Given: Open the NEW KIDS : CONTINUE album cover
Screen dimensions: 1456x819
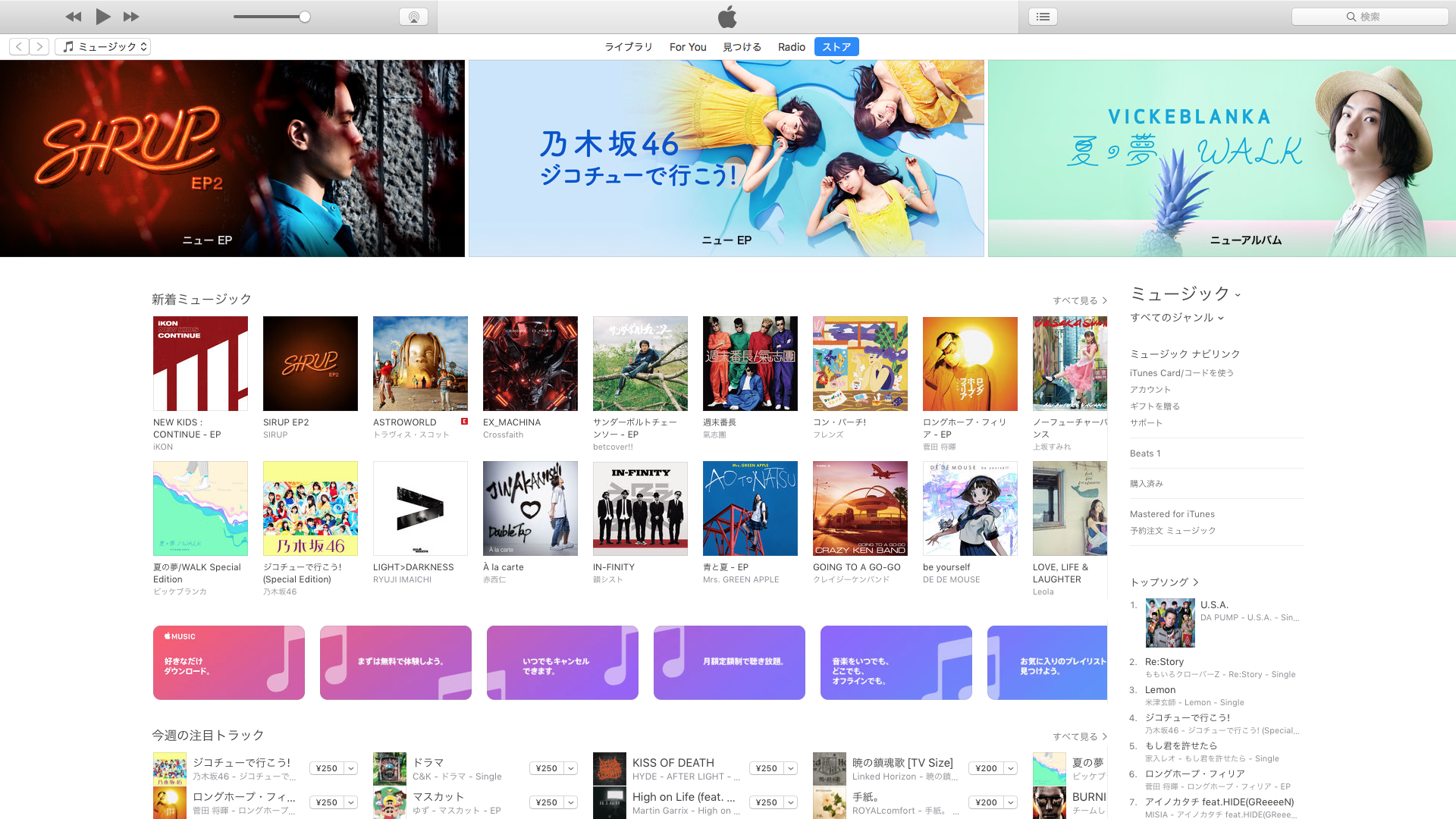Looking at the screenshot, I should [x=200, y=363].
